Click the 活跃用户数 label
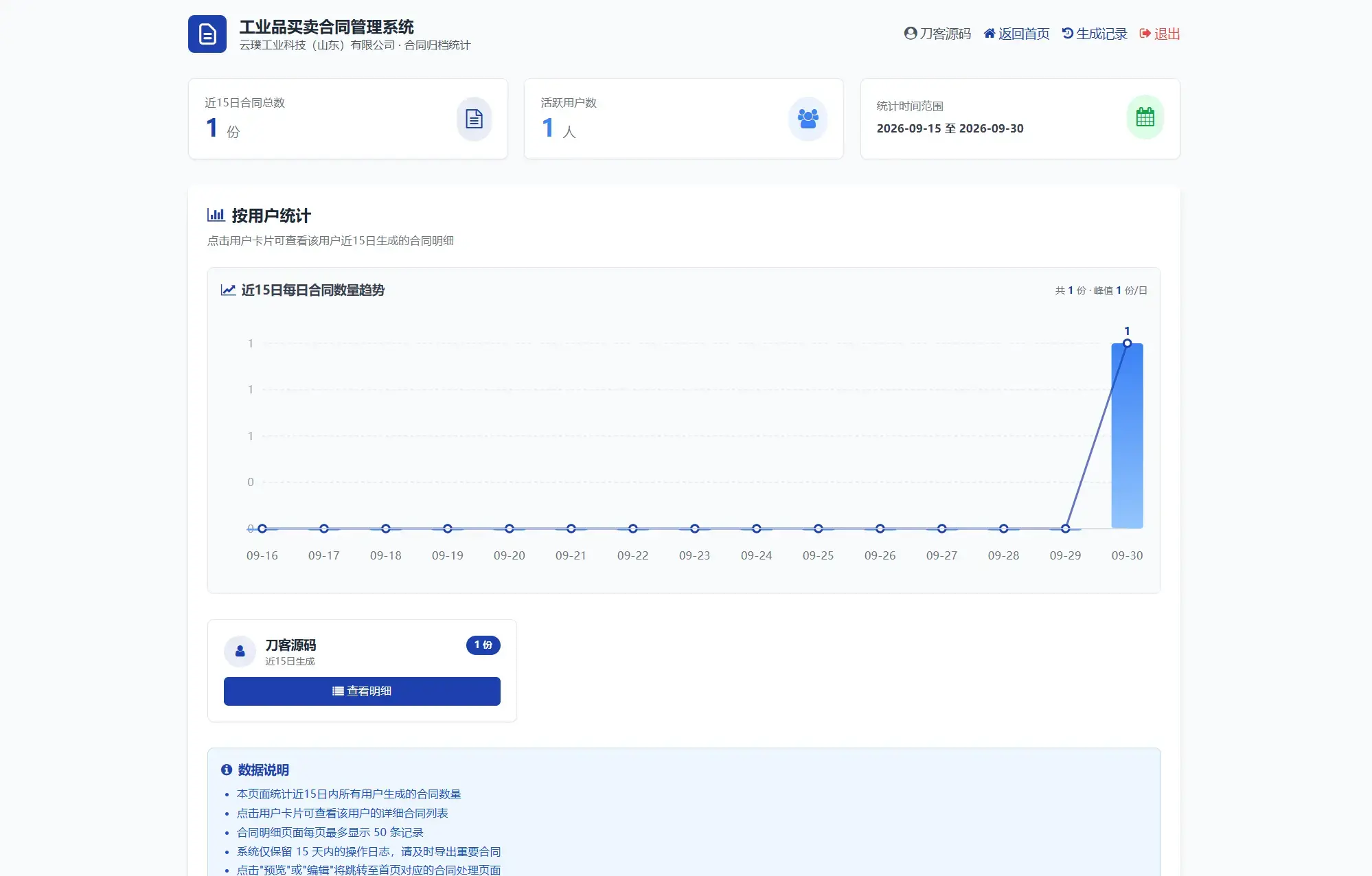The height and width of the screenshot is (876, 1372). pyautogui.click(x=569, y=102)
